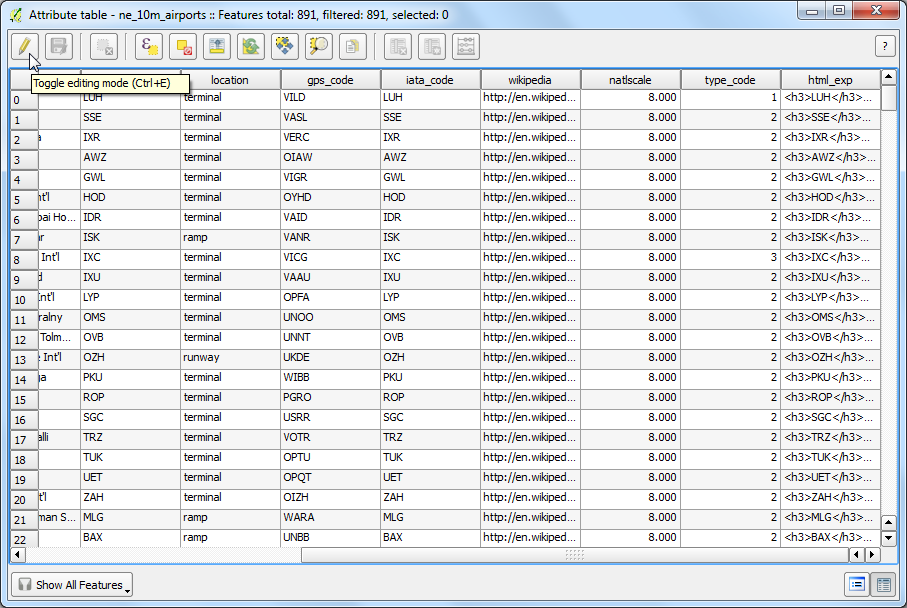Click Zoom map to selected rows icon
The height and width of the screenshot is (608, 907).
point(319,46)
